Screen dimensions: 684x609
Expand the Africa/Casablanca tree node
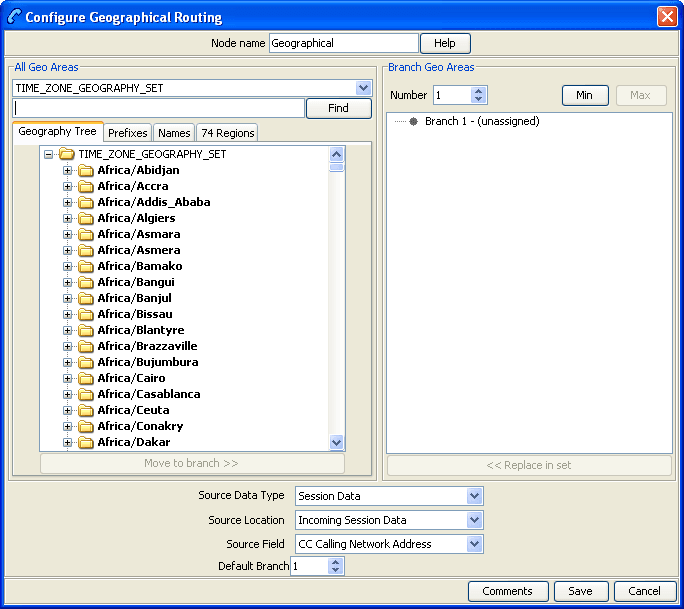[x=67, y=394]
